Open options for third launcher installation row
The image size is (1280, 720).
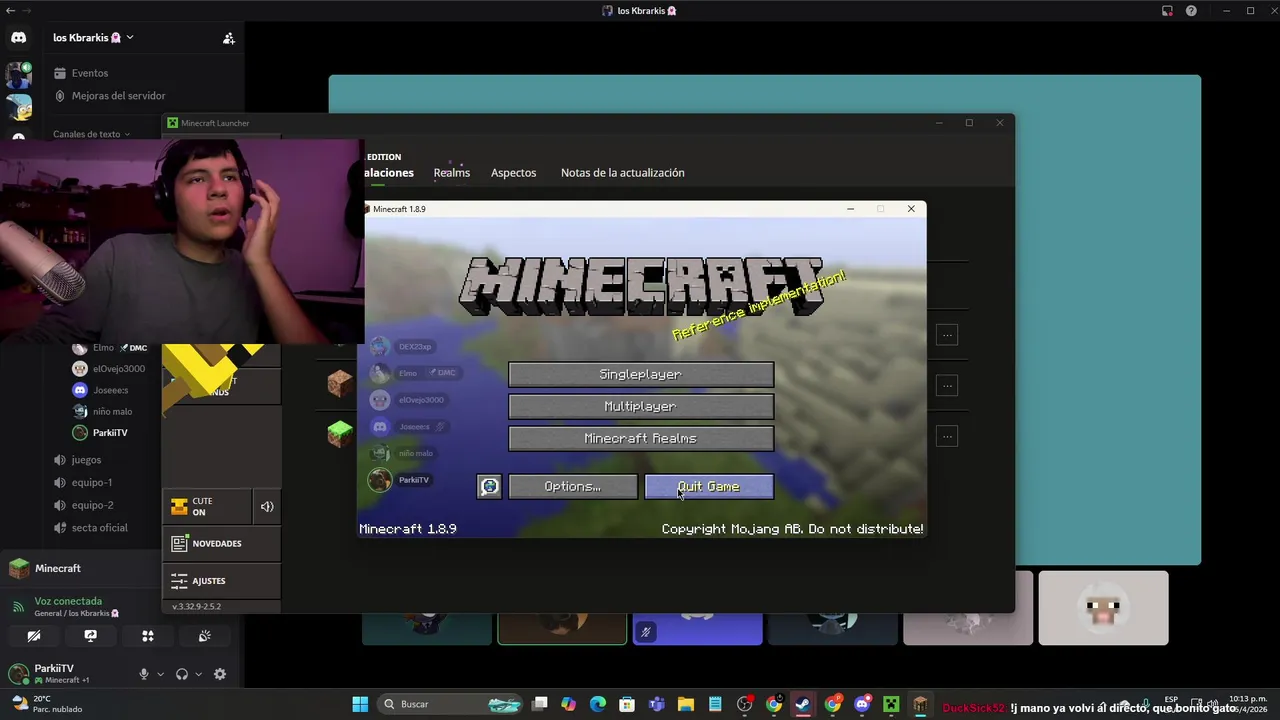[947, 436]
